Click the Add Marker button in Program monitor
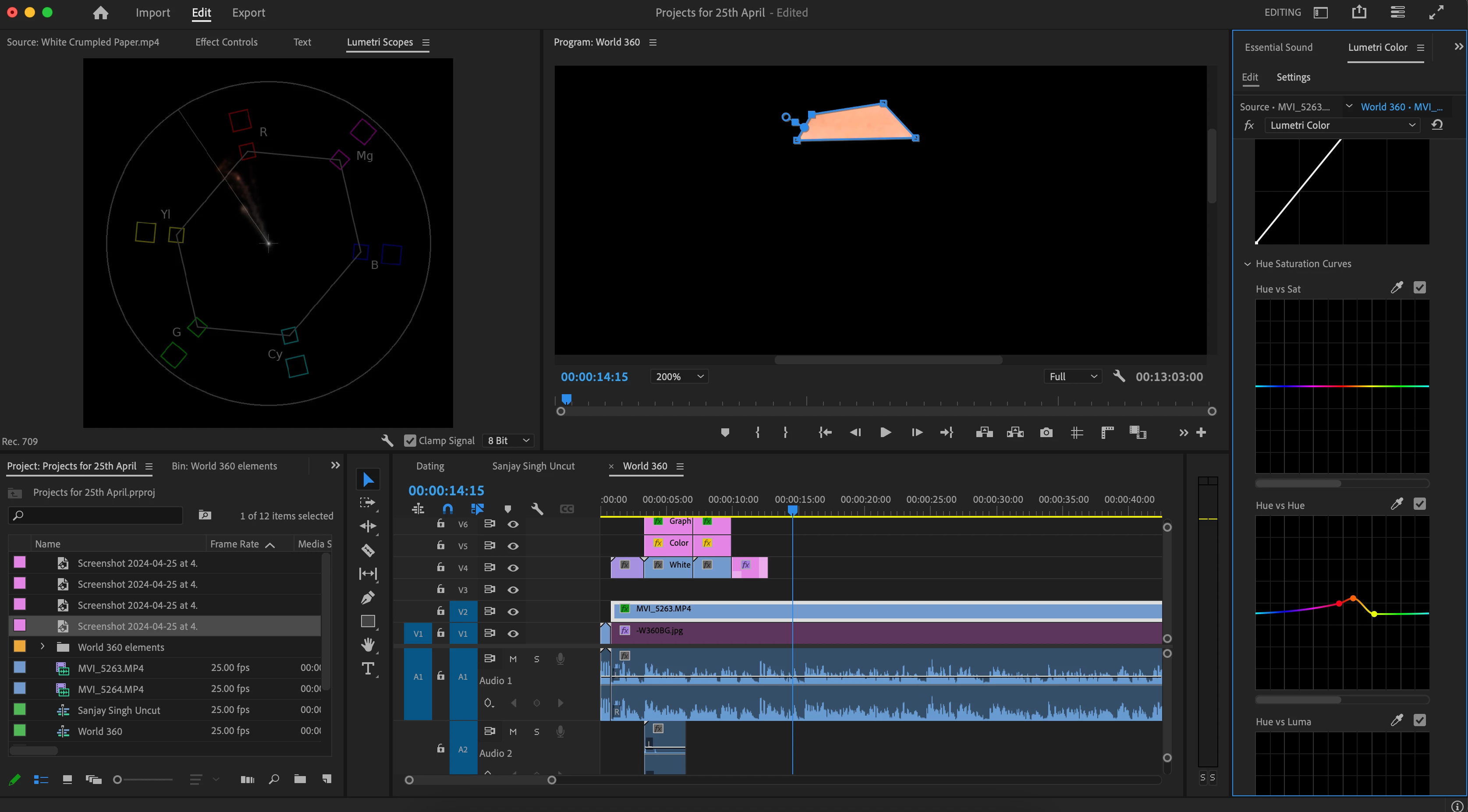Screen dimensions: 1468x812 pos(725,433)
